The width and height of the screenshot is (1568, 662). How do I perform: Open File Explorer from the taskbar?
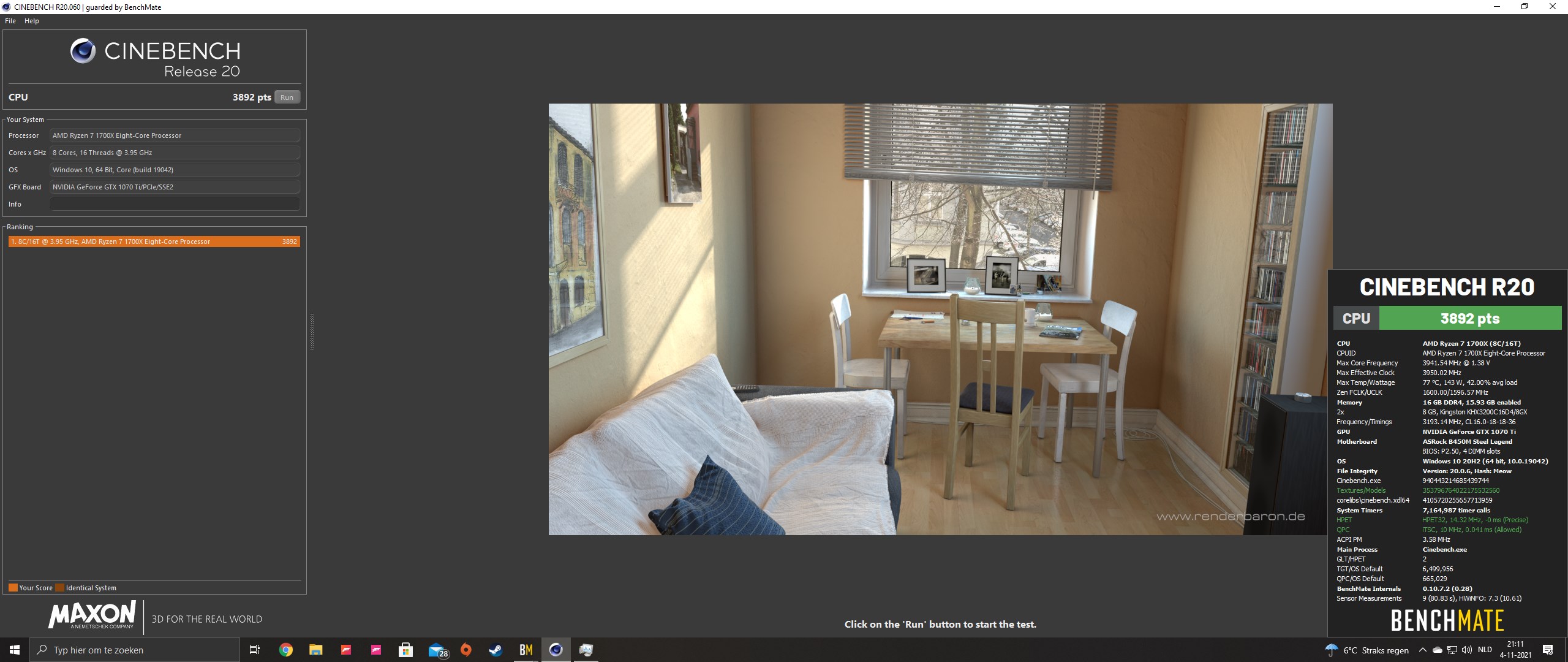(x=315, y=650)
